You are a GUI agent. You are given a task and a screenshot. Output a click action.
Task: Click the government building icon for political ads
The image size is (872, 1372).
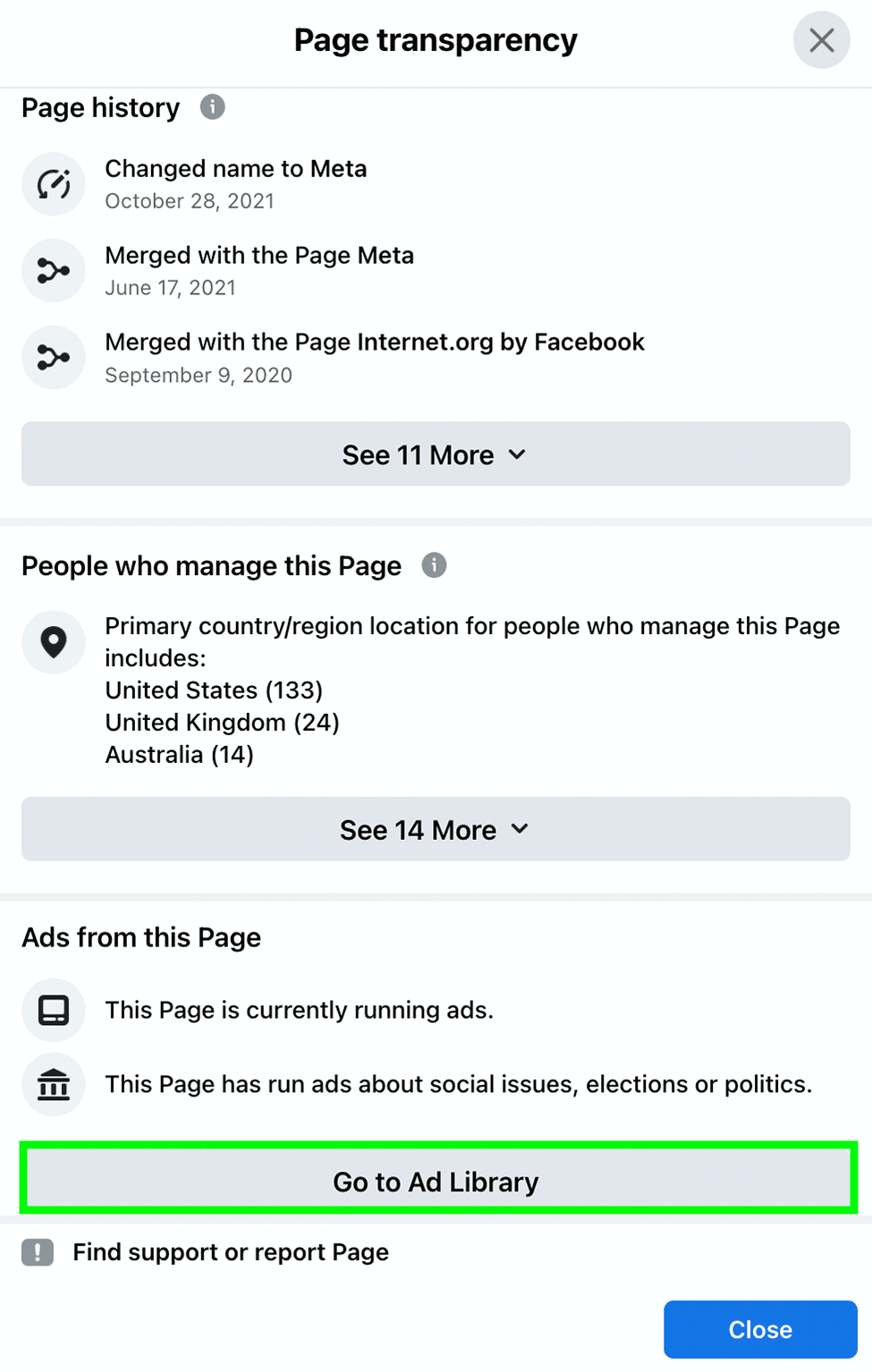click(x=54, y=1085)
